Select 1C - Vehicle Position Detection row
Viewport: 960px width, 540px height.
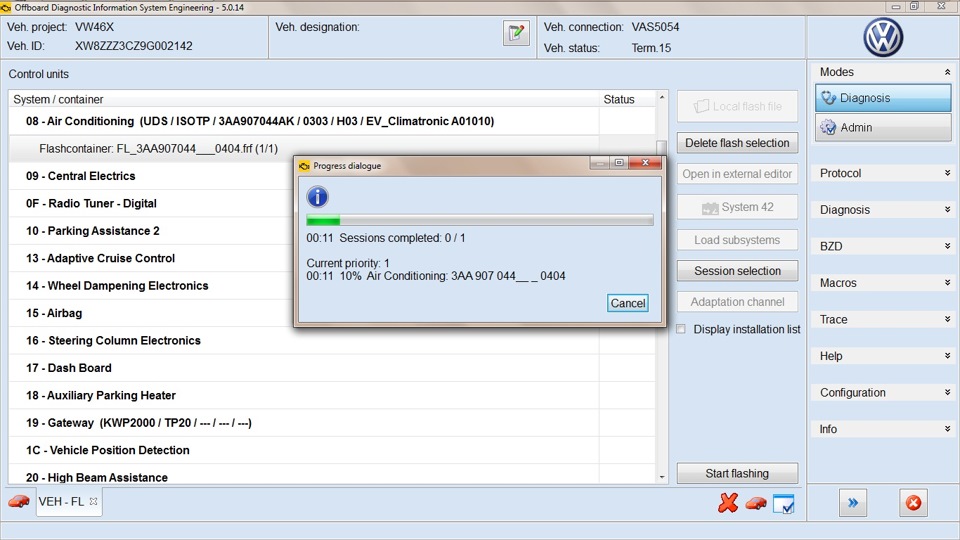(303, 450)
